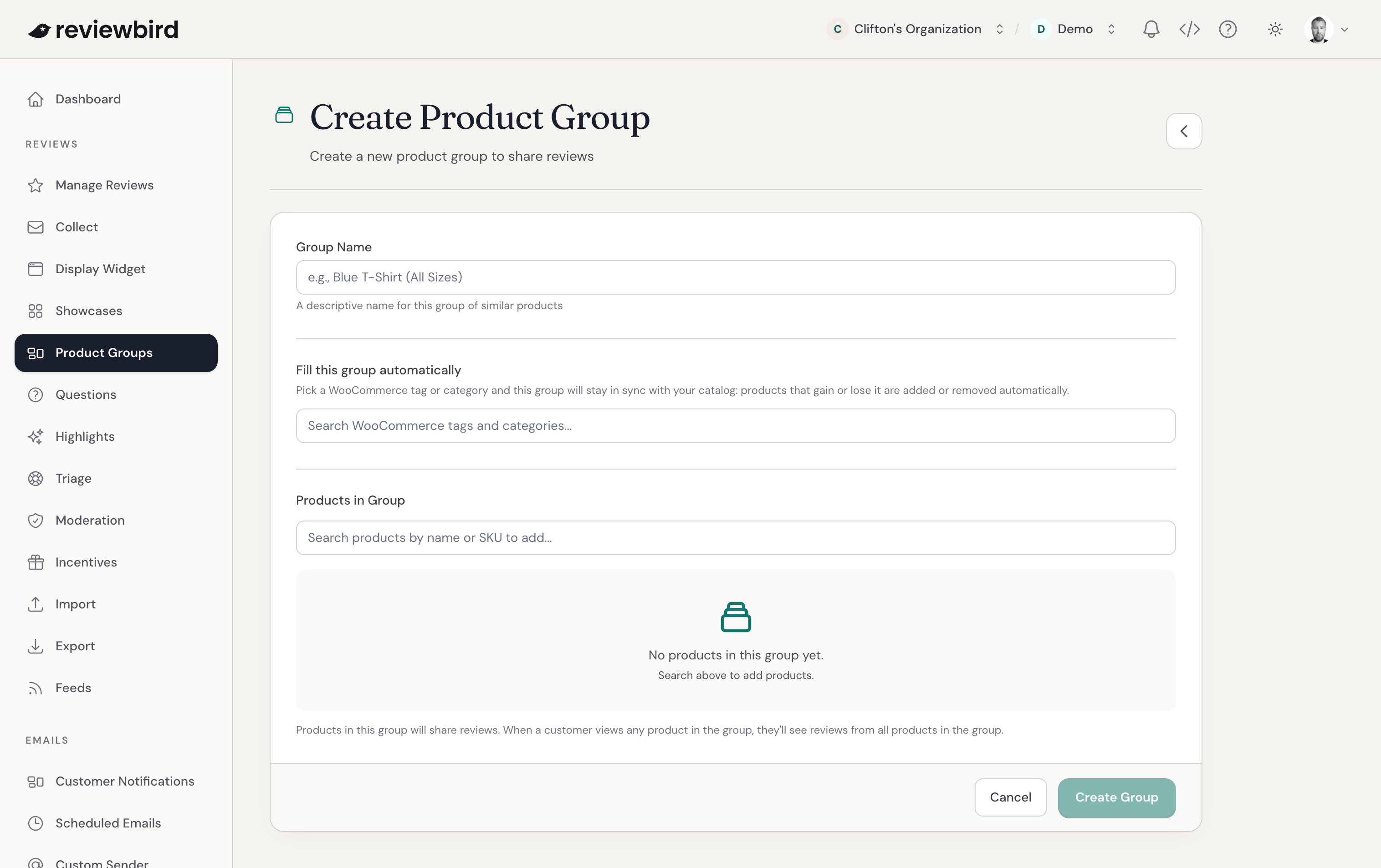This screenshot has width=1381, height=868.
Task: Click the search products by name or SKU field
Action: [735, 538]
